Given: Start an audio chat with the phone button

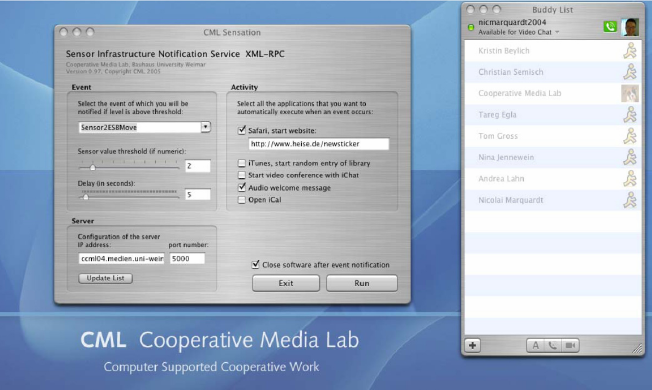Looking at the screenshot, I should tap(553, 345).
